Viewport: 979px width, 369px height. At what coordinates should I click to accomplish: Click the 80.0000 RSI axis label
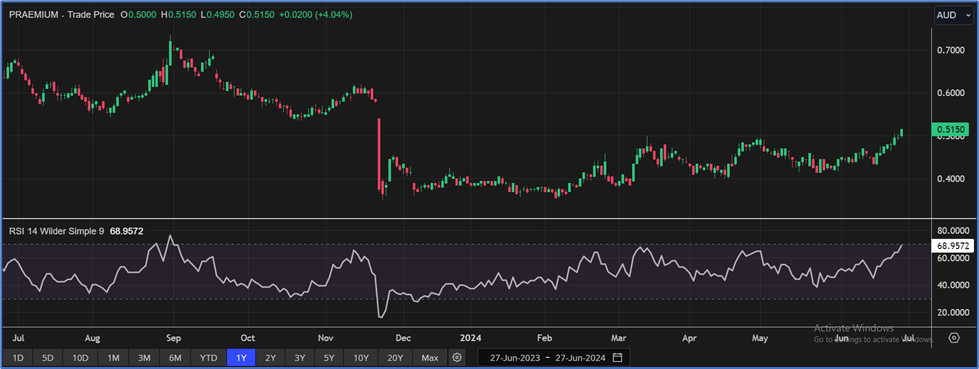953,230
